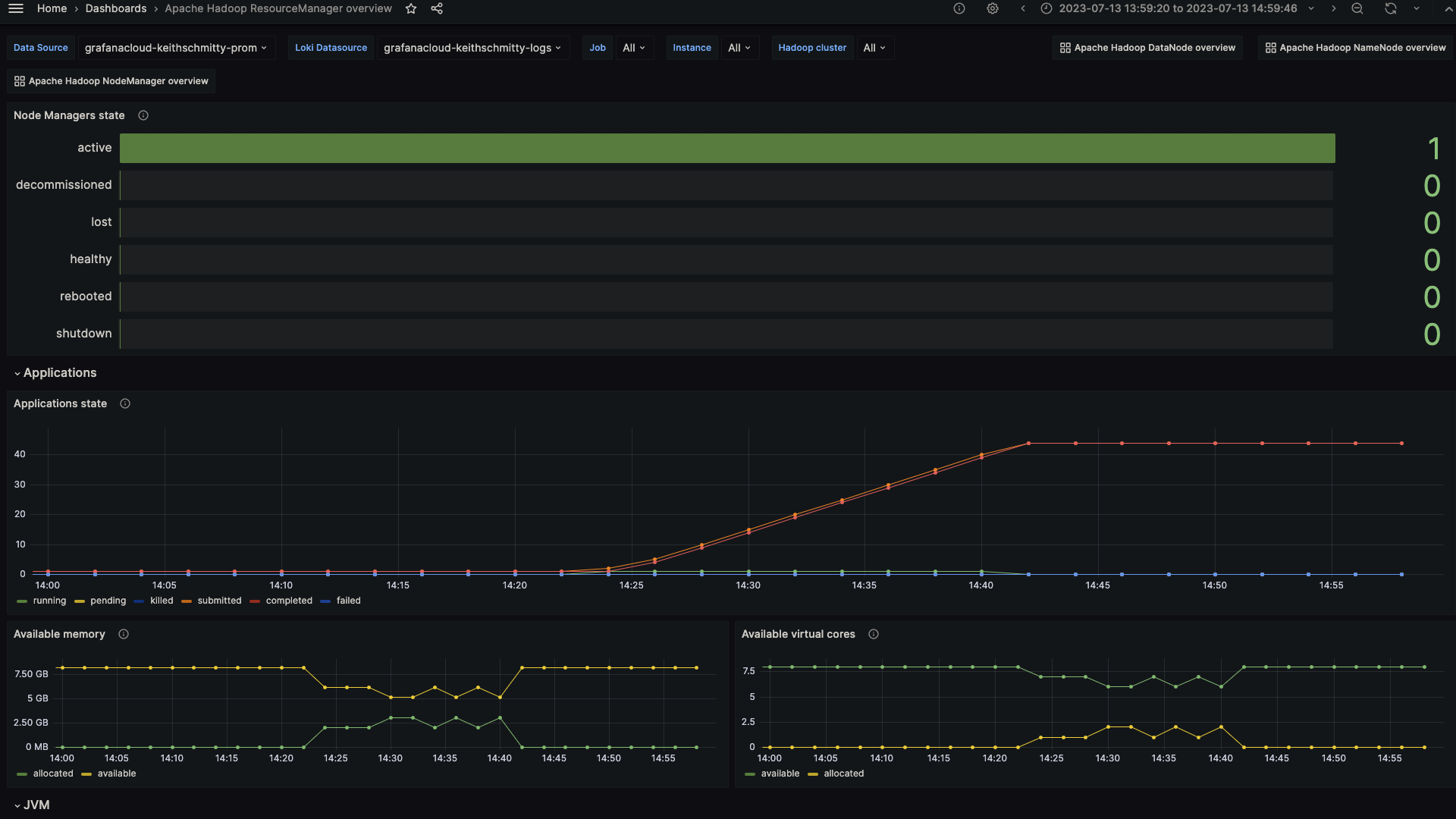1456x819 pixels.
Task: Shift time range backward arrow
Action: (1023, 8)
